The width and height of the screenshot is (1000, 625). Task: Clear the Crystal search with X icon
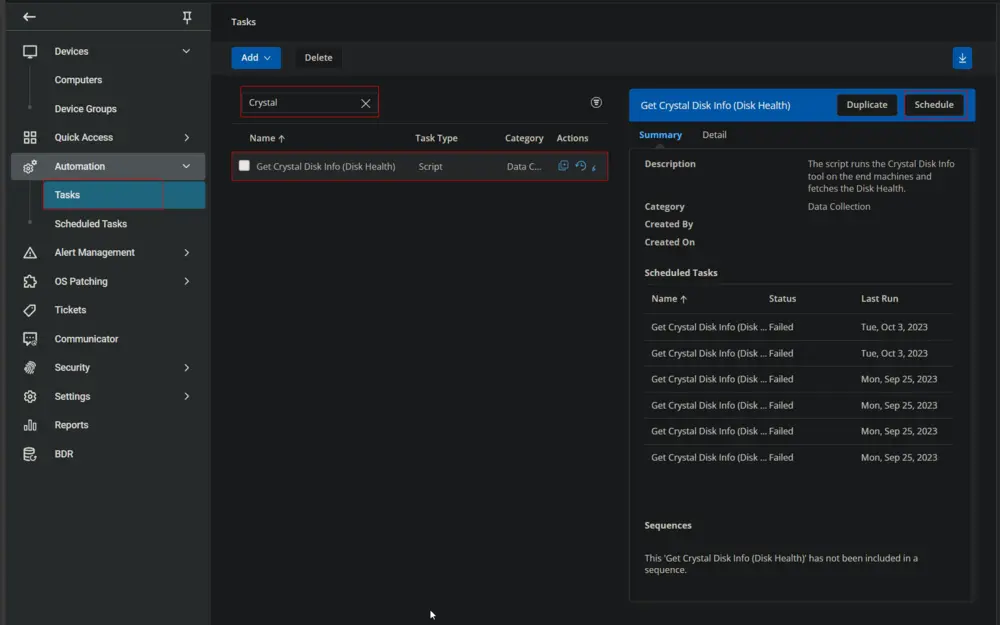365,103
